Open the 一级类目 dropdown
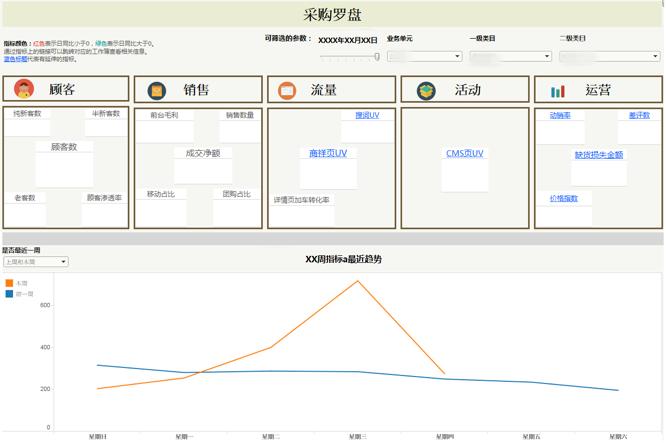This screenshot has height=444, width=666. (511, 56)
